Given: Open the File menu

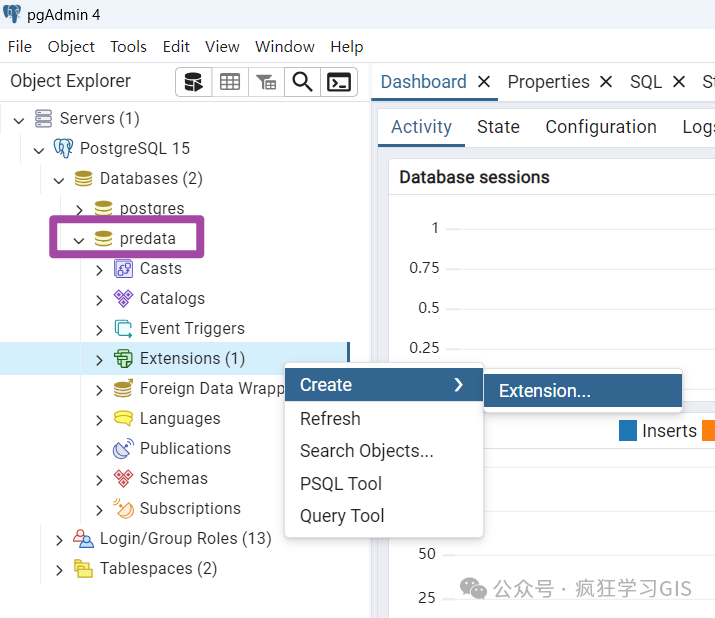Looking at the screenshot, I should tap(20, 47).
